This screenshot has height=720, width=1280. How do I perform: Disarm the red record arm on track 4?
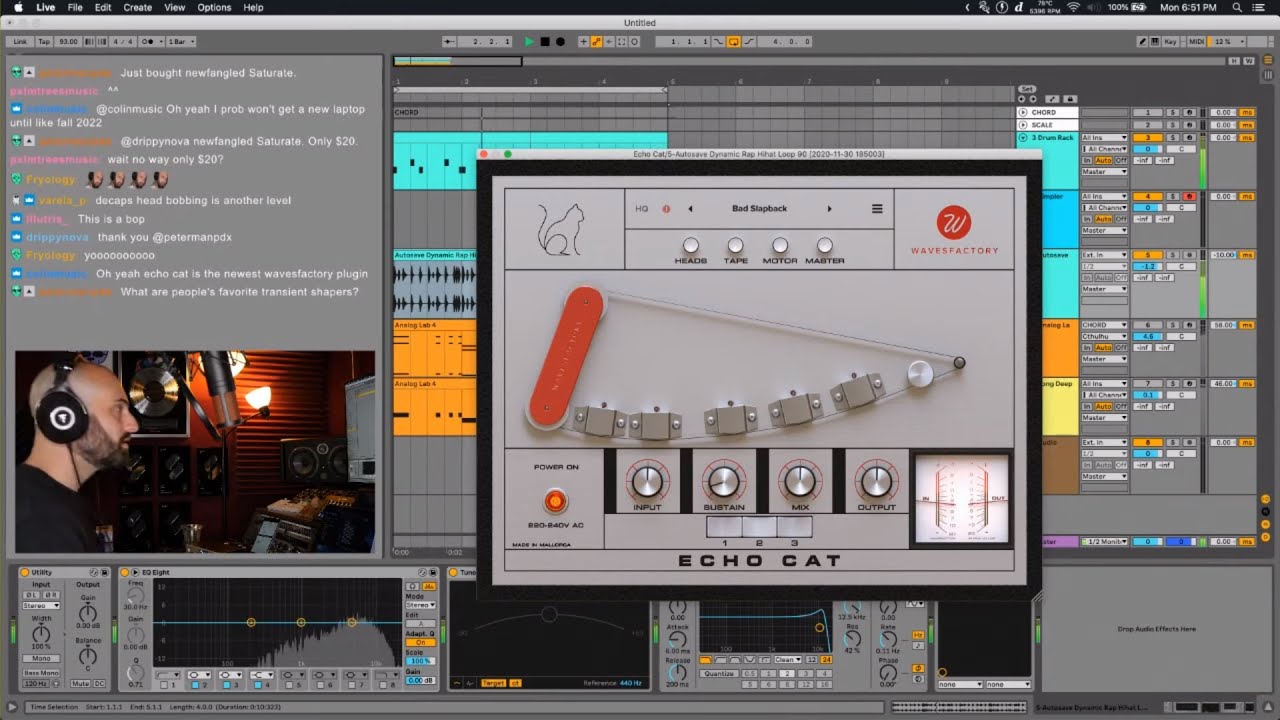pos(1189,196)
